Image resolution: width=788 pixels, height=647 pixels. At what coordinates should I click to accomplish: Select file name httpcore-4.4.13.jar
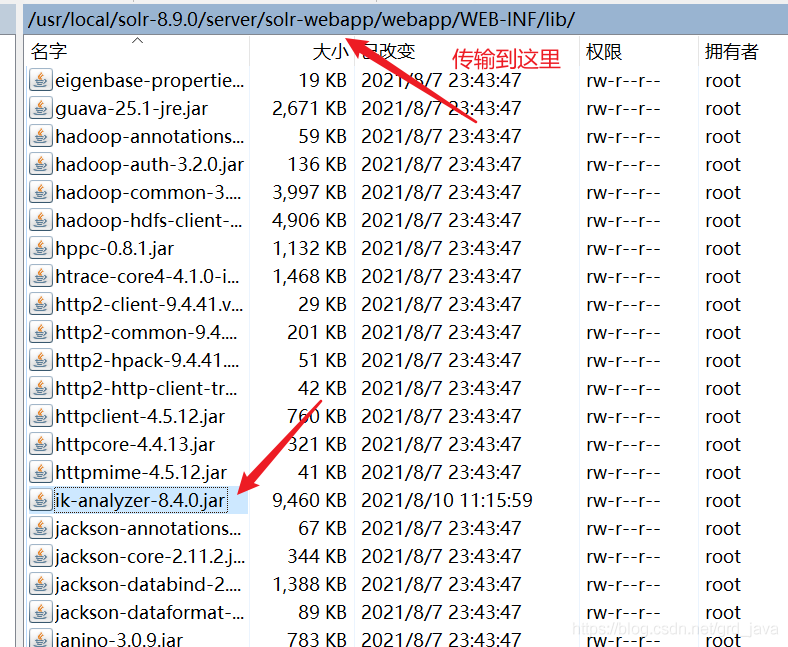pyautogui.click(x=135, y=445)
